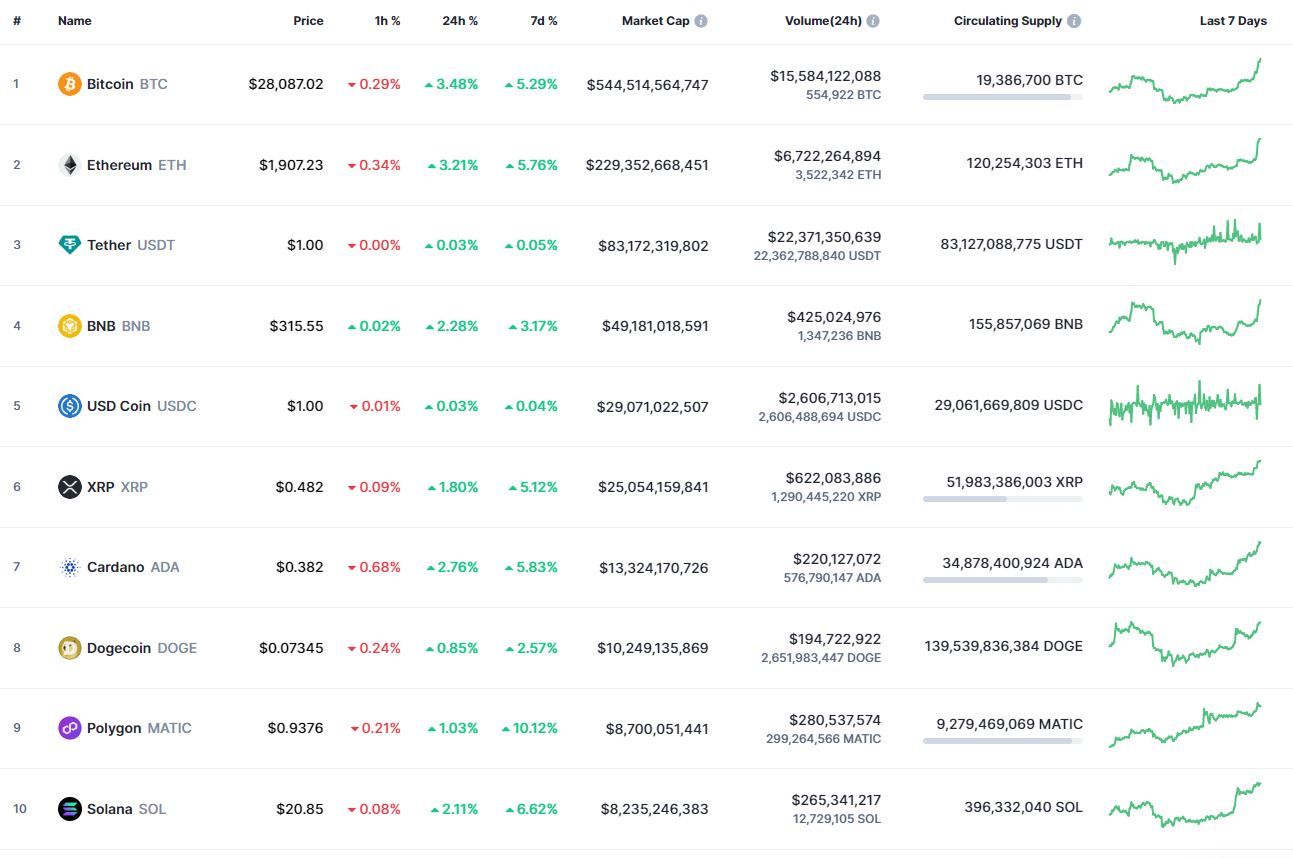
Task: Click Bitcoin's market cap value $544,514,564,747
Action: tap(647, 85)
